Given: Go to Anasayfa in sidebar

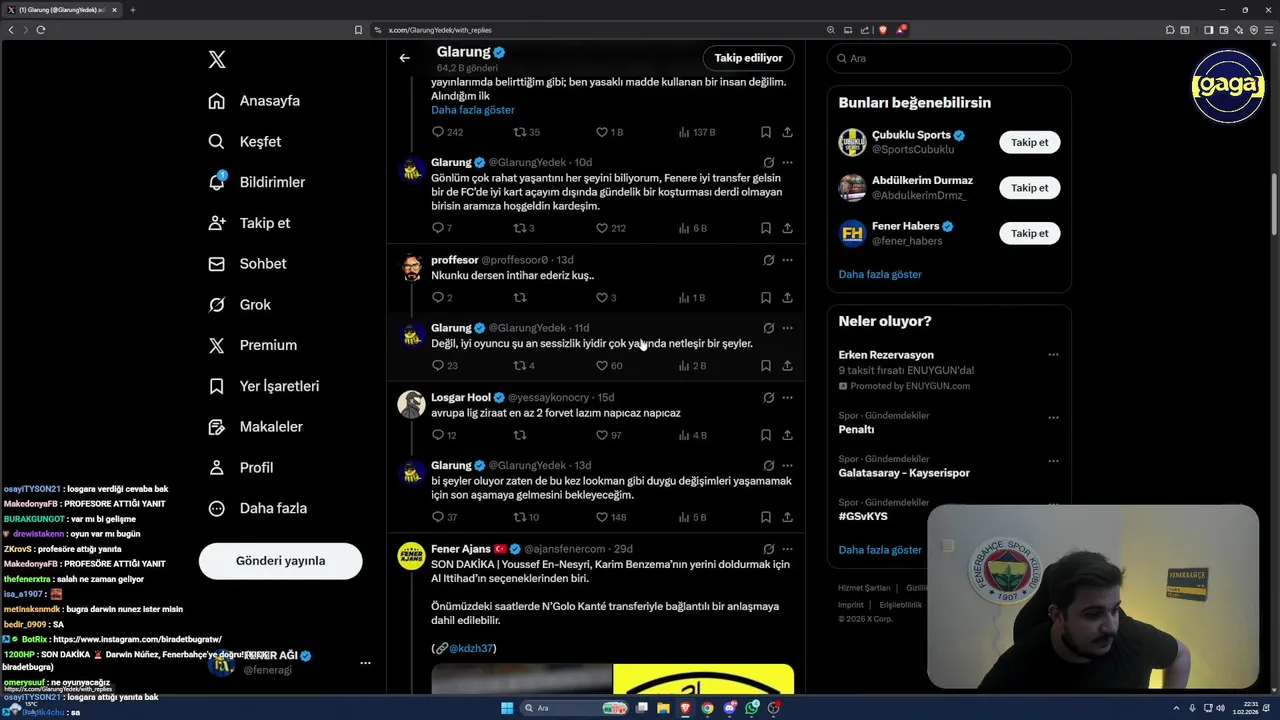Looking at the screenshot, I should click(x=254, y=101).
